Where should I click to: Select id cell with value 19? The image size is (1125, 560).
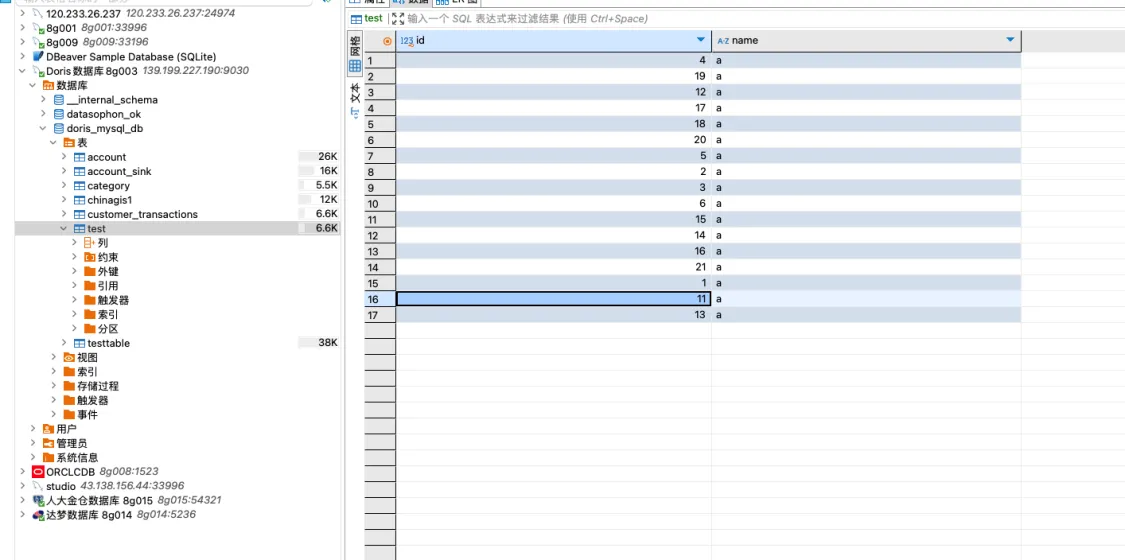[553, 77]
